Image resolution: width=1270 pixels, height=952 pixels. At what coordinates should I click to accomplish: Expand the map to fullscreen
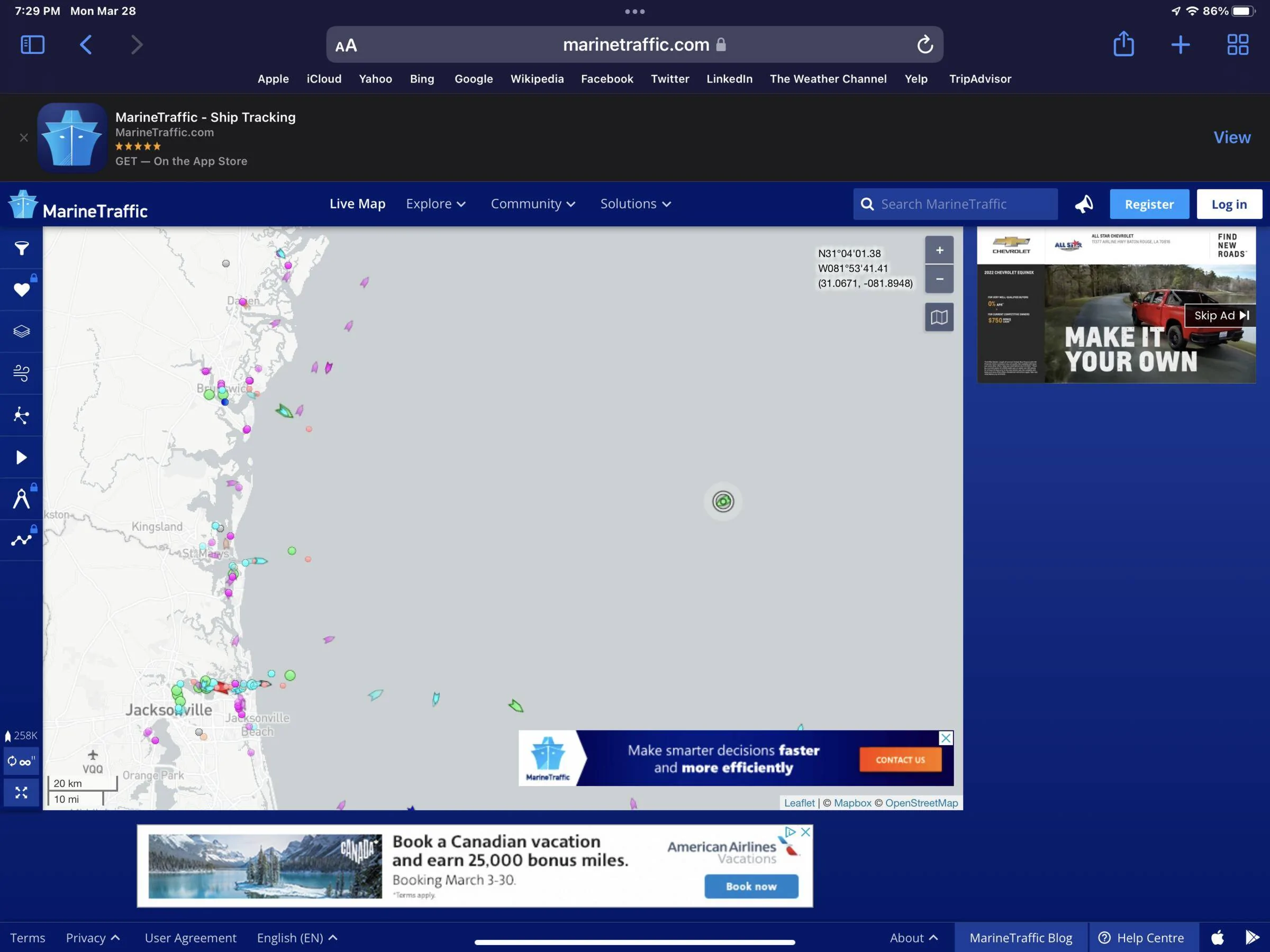click(x=21, y=792)
